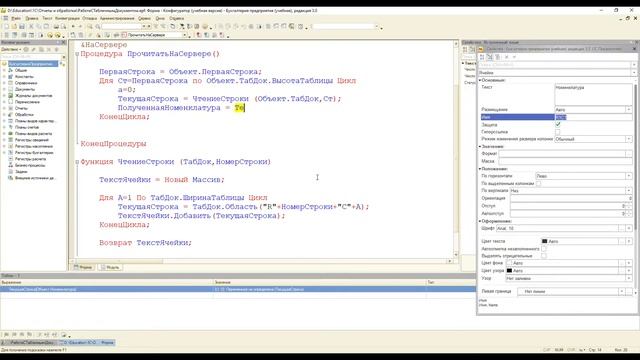The image size is (640, 360).
Task: Click the Print toolbar icon
Action: point(56,27)
